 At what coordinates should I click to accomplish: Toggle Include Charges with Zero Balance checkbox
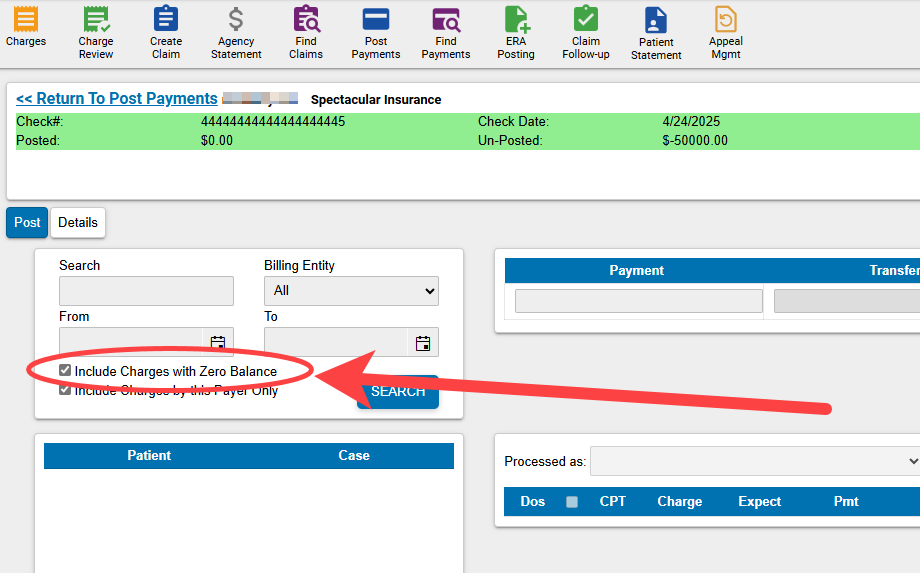(65, 371)
